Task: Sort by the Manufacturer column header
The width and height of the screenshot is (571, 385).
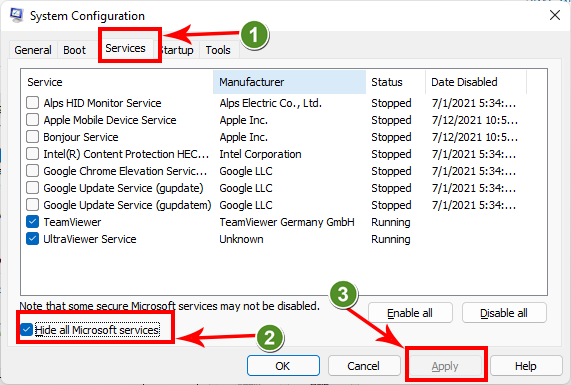Action: point(289,82)
